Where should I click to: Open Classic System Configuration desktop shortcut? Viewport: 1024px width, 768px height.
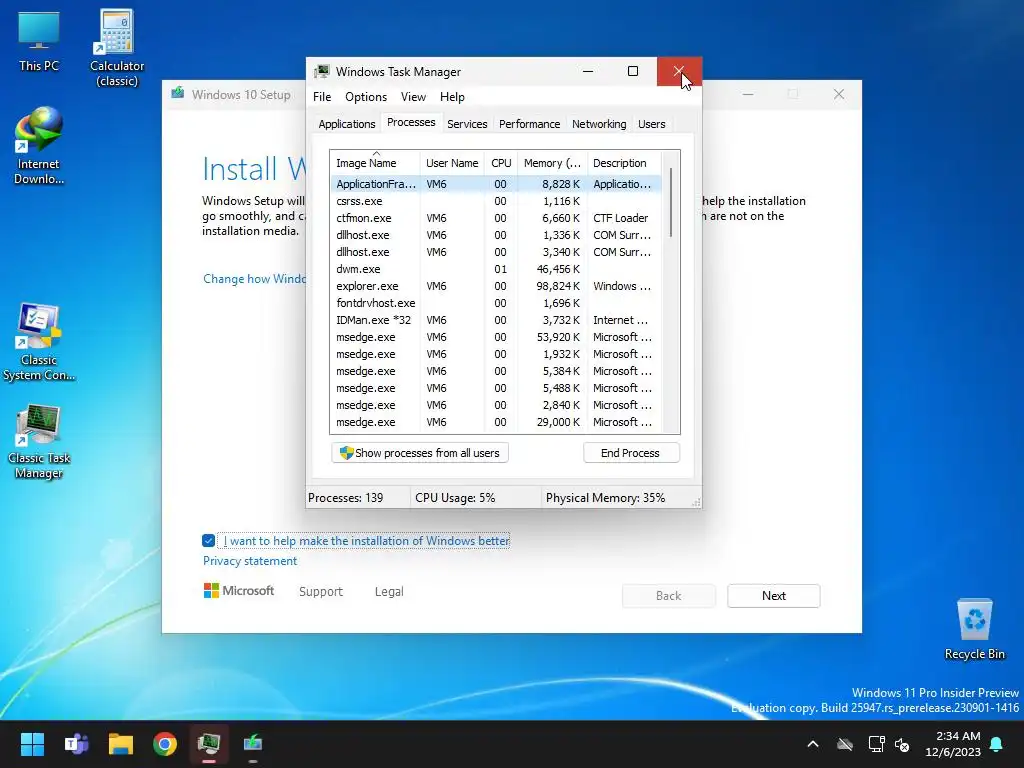click(x=39, y=342)
